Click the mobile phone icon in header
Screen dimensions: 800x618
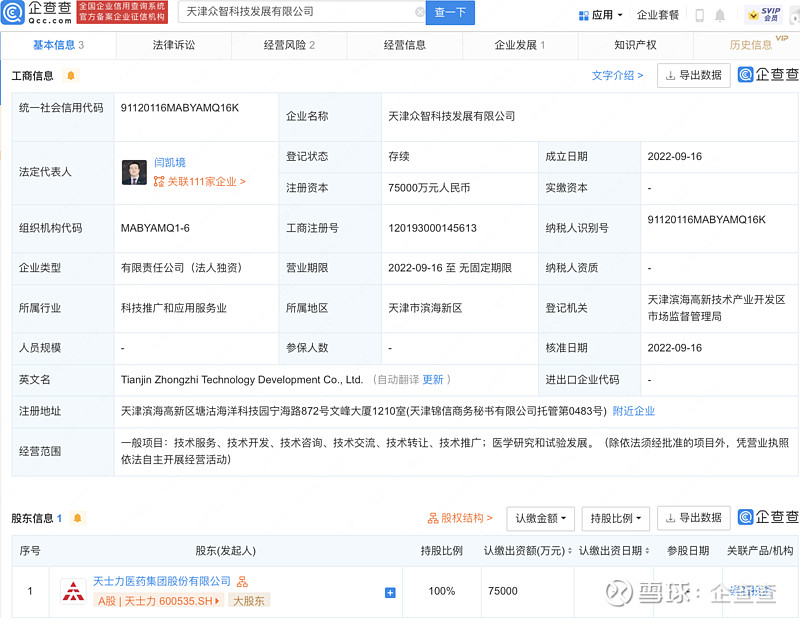699,15
